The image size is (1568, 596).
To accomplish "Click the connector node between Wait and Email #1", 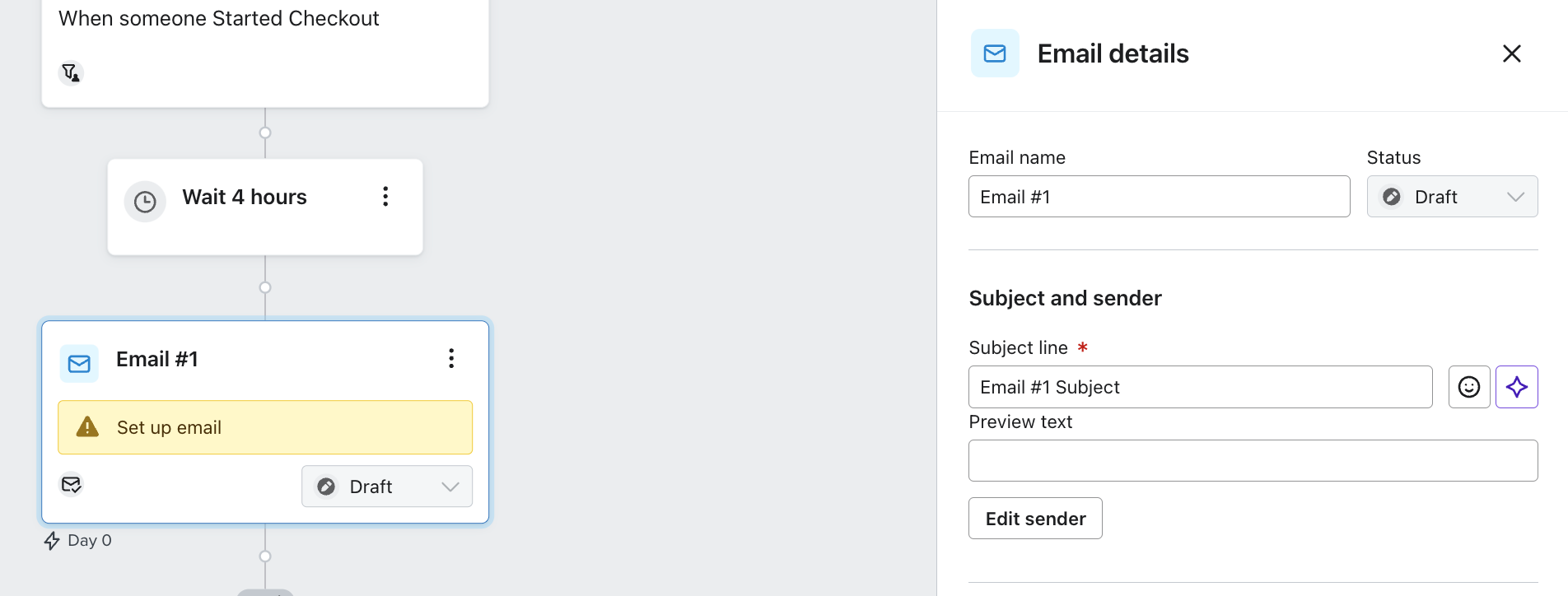I will click(265, 287).
